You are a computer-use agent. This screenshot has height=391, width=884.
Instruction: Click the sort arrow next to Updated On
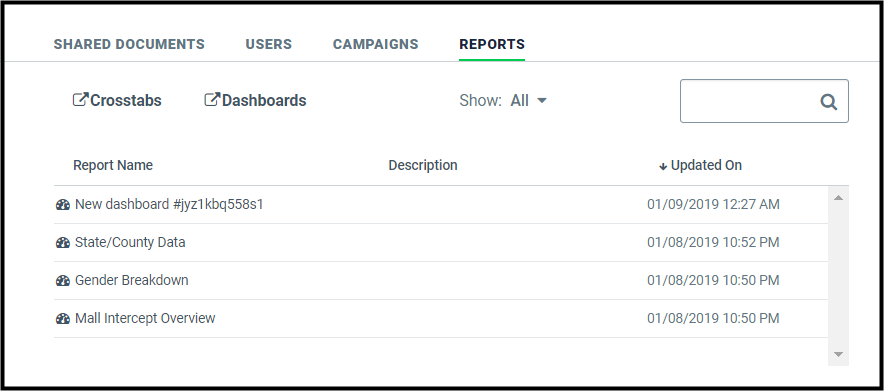click(663, 166)
